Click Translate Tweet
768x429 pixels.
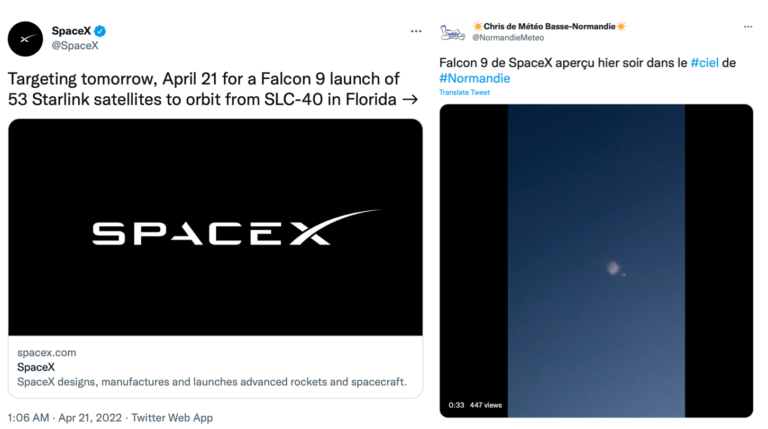pos(464,92)
